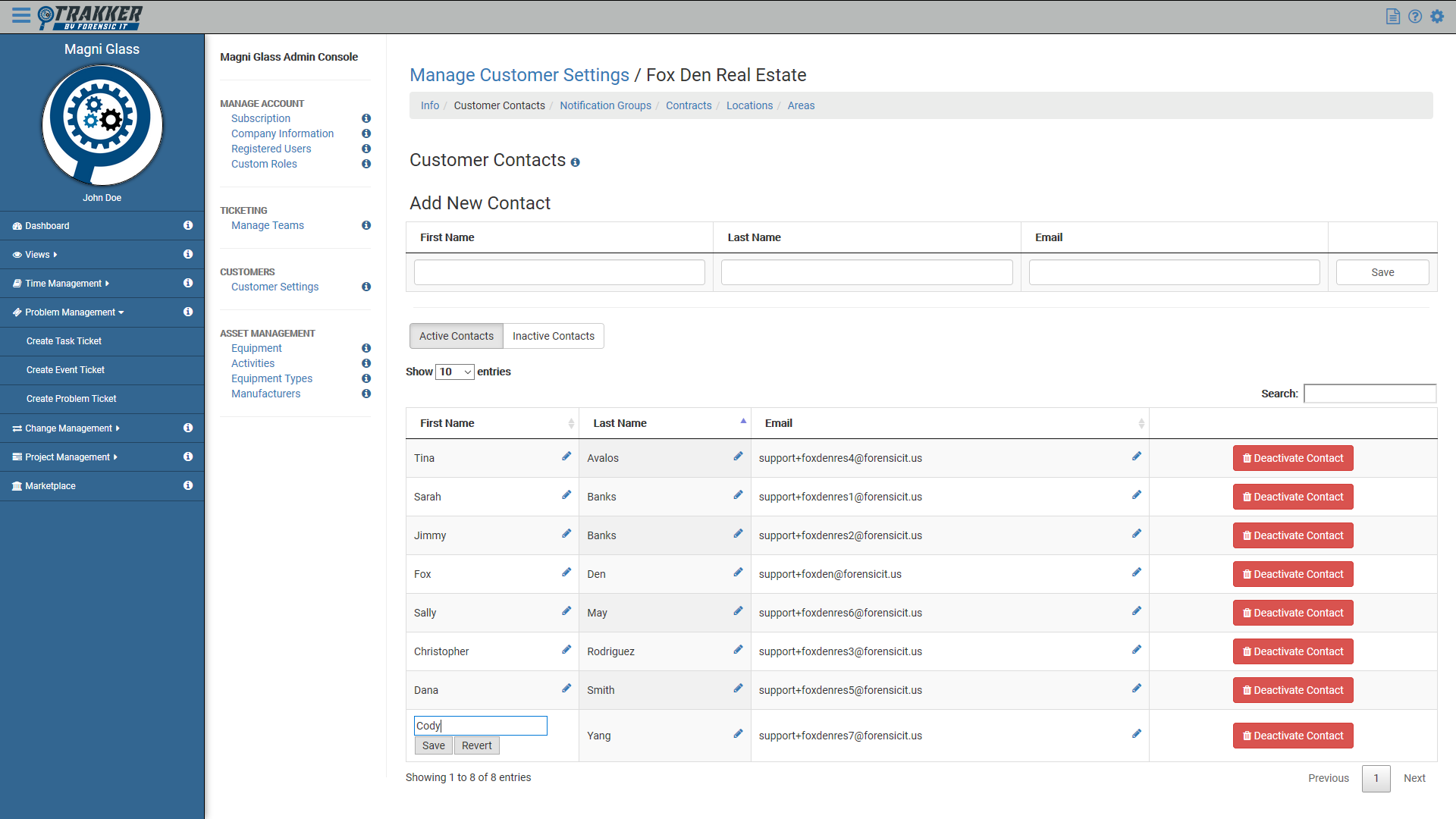The image size is (1456, 819).
Task: Open the Show entries dropdown
Action: click(455, 372)
